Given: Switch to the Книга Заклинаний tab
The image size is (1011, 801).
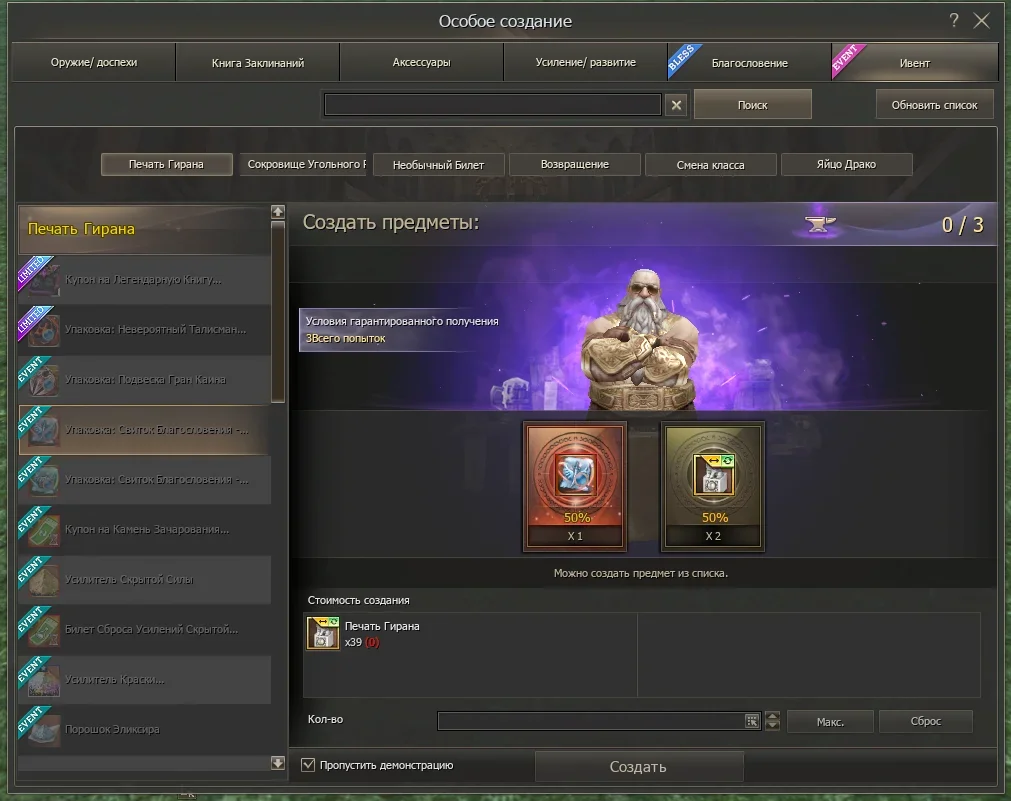Looking at the screenshot, I should (258, 63).
